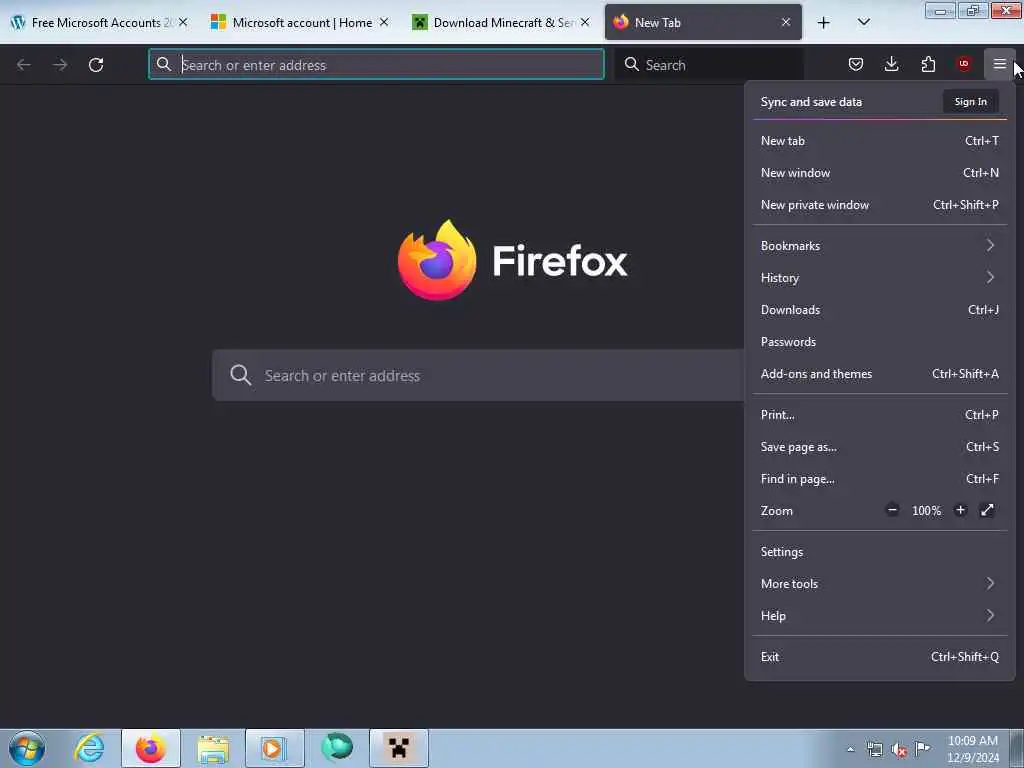Screen dimensions: 1024x768
Task: Choose Save page as...
Action: 880,447
